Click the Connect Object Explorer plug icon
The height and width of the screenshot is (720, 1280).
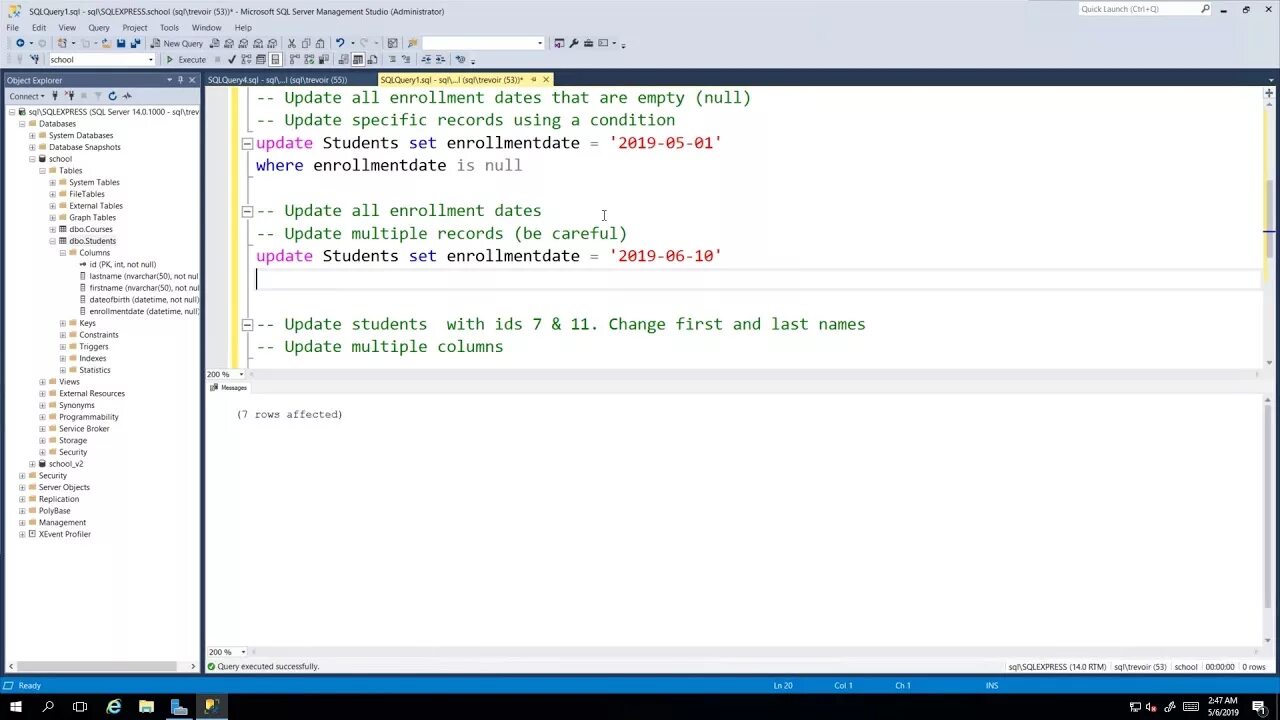55,96
